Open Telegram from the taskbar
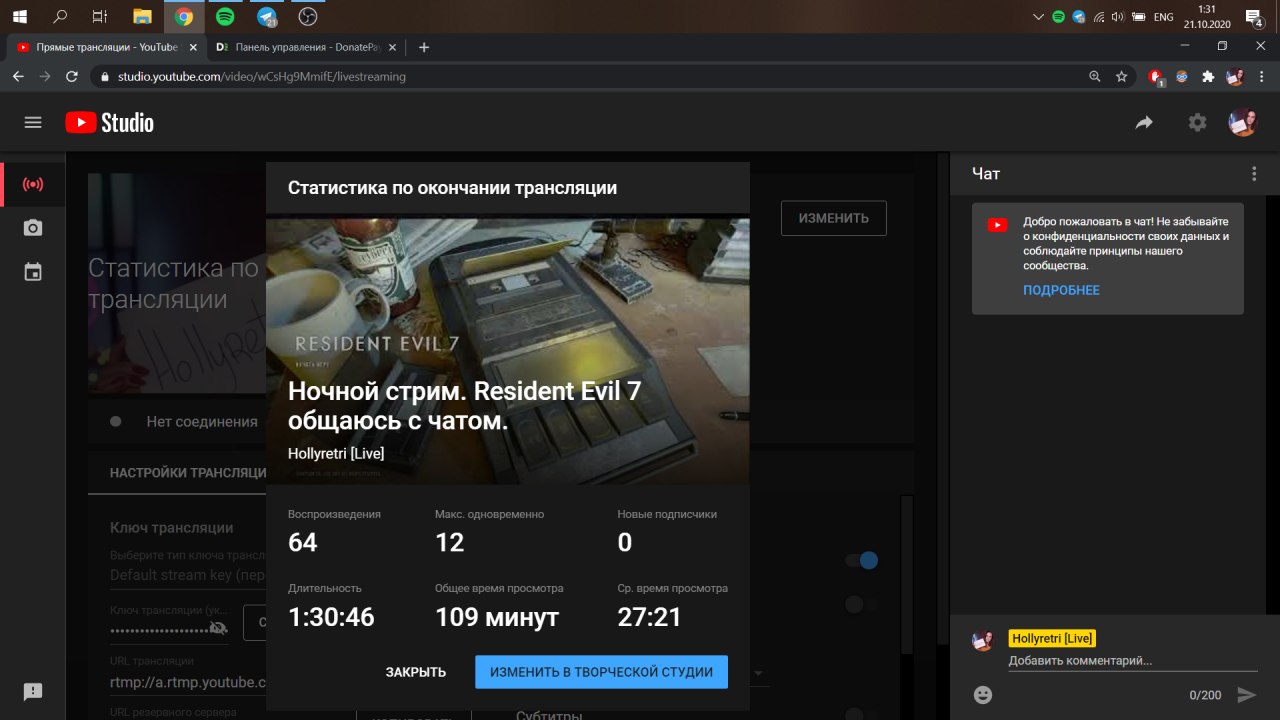The width and height of the screenshot is (1280, 720). 267,16
